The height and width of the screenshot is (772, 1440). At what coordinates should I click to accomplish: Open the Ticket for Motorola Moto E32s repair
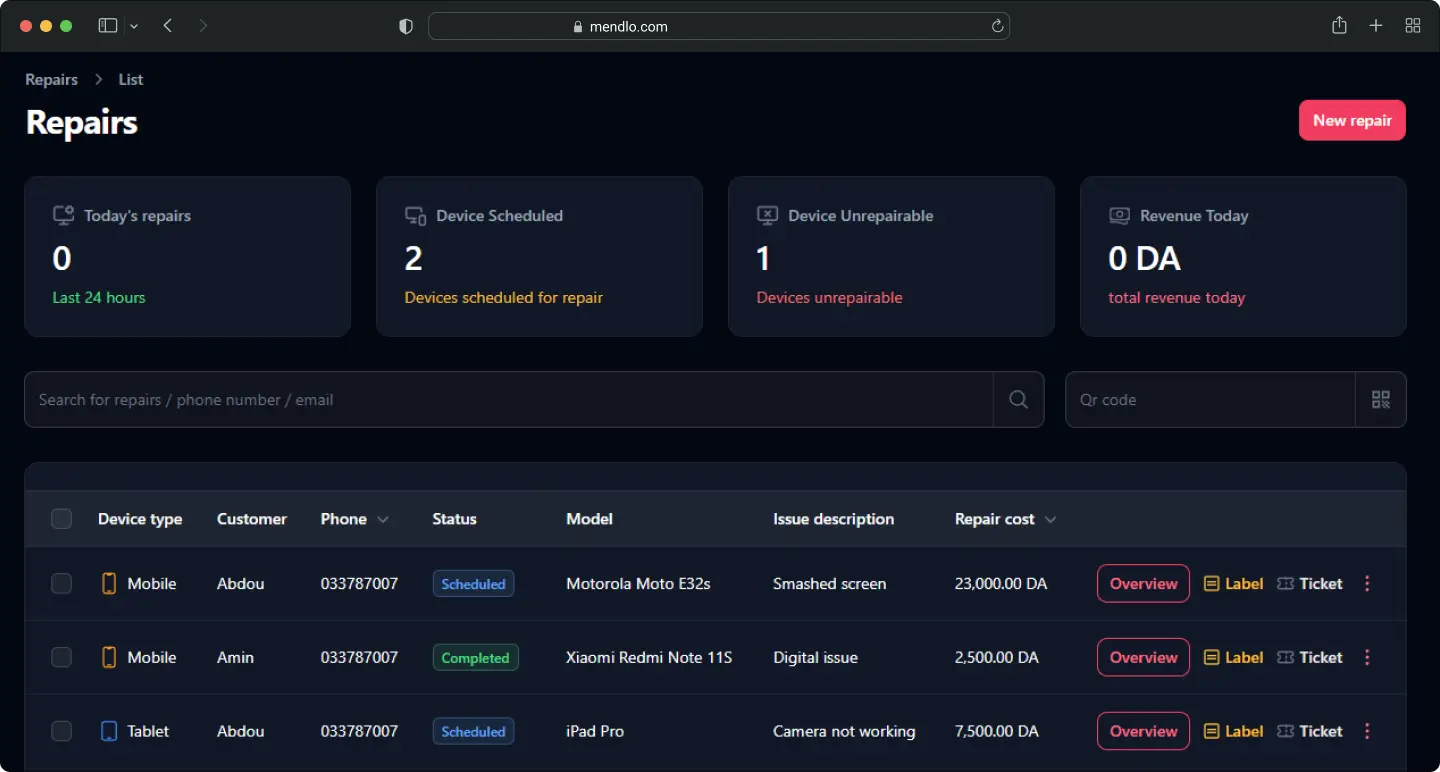point(1310,583)
